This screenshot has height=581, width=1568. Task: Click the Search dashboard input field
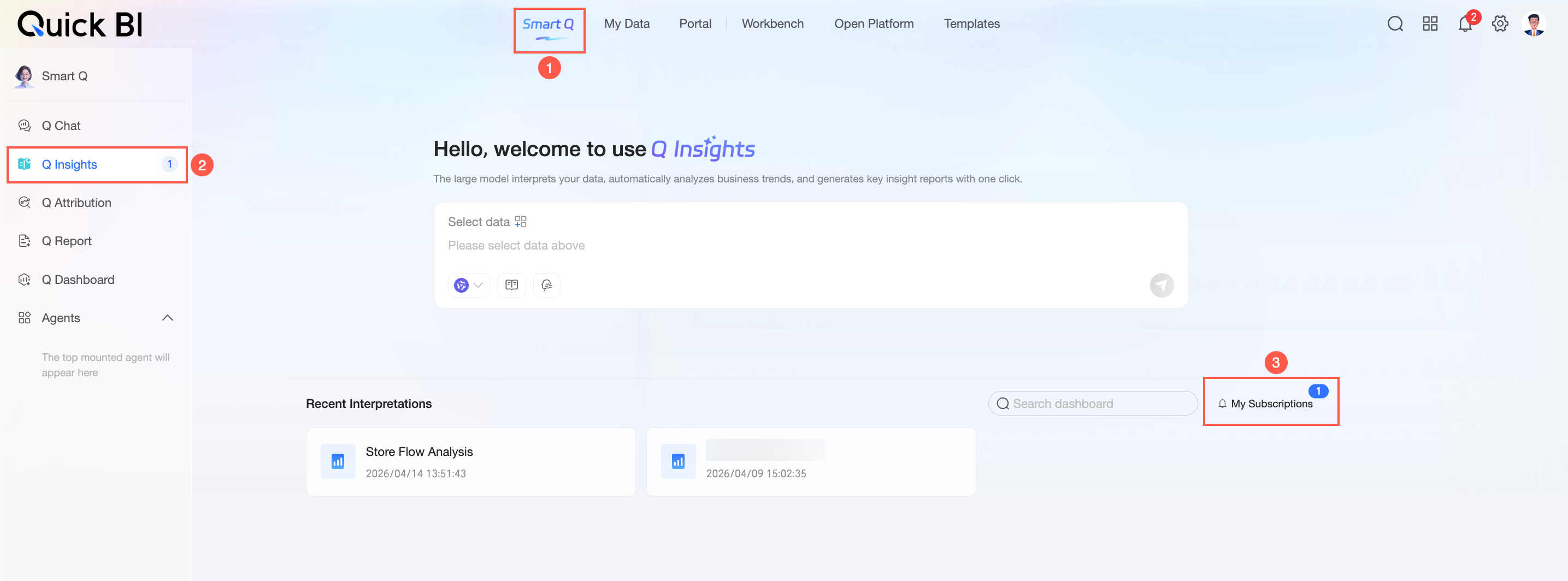pos(1093,404)
